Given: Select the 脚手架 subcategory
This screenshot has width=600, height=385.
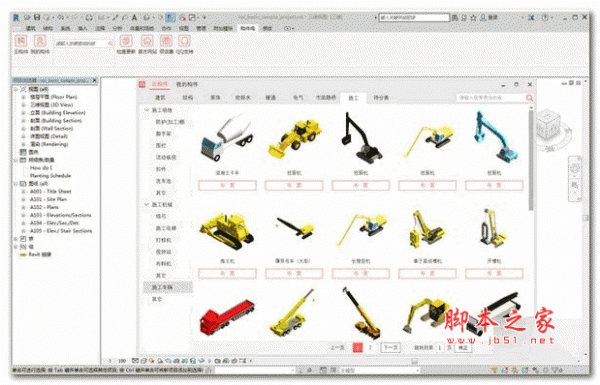Looking at the screenshot, I should point(163,134).
